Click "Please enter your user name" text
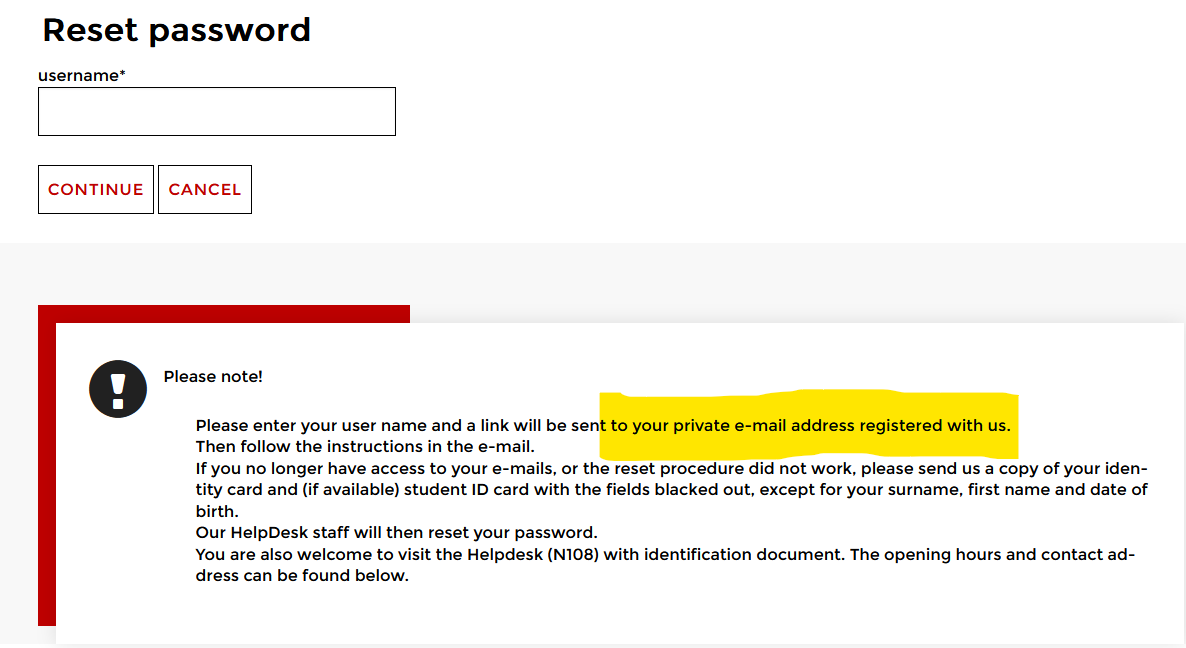Image resolution: width=1186 pixels, height=648 pixels. coord(300,426)
